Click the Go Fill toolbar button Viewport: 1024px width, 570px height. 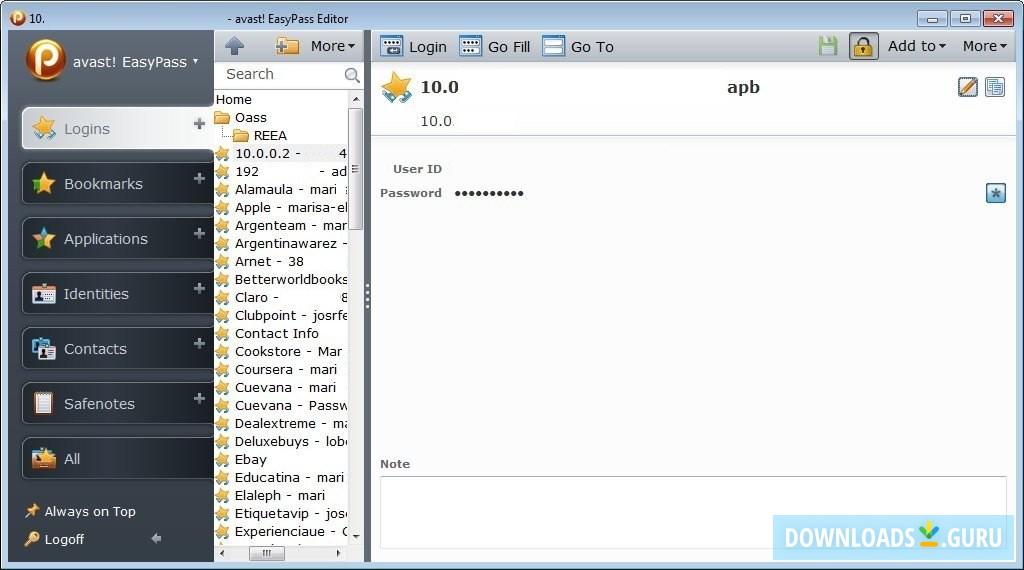coord(495,46)
